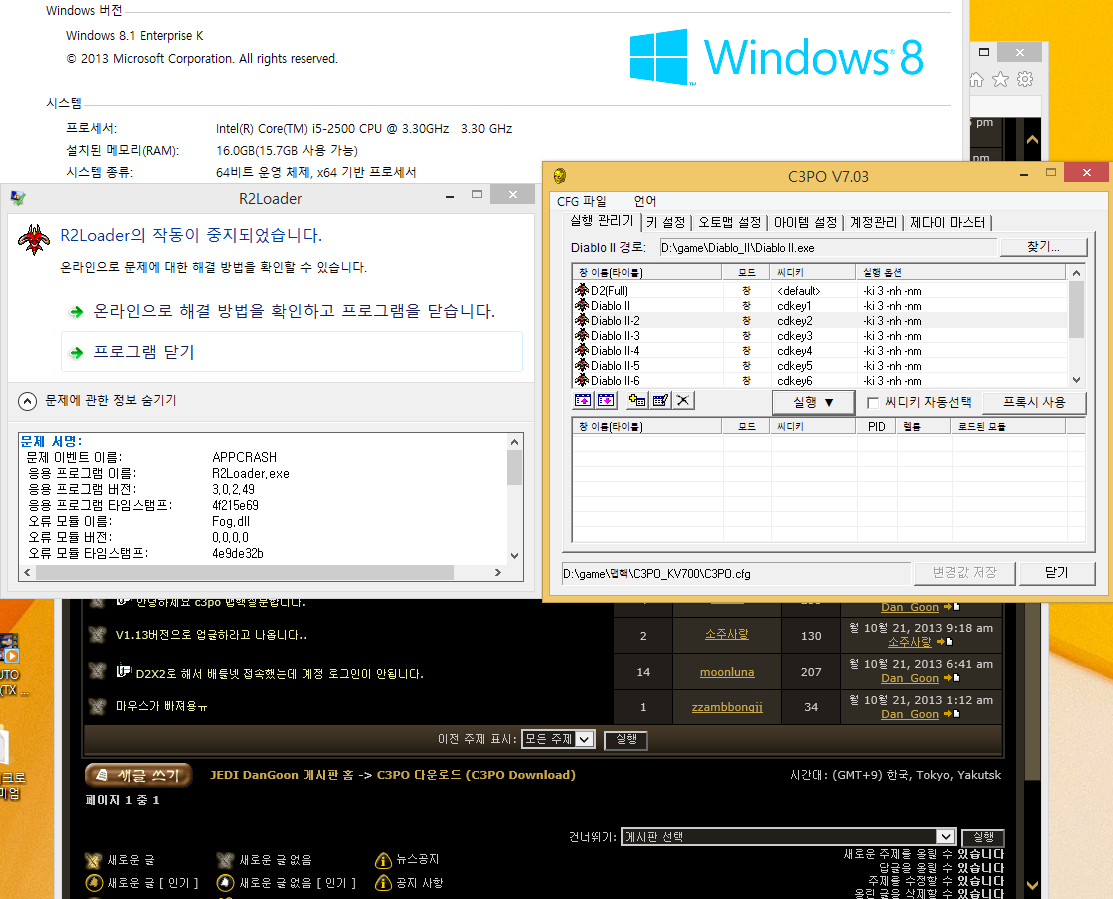
Task: Click 온라인으로 해결 방법을 확인하고 프로그램을 닫습니다
Action: [294, 311]
